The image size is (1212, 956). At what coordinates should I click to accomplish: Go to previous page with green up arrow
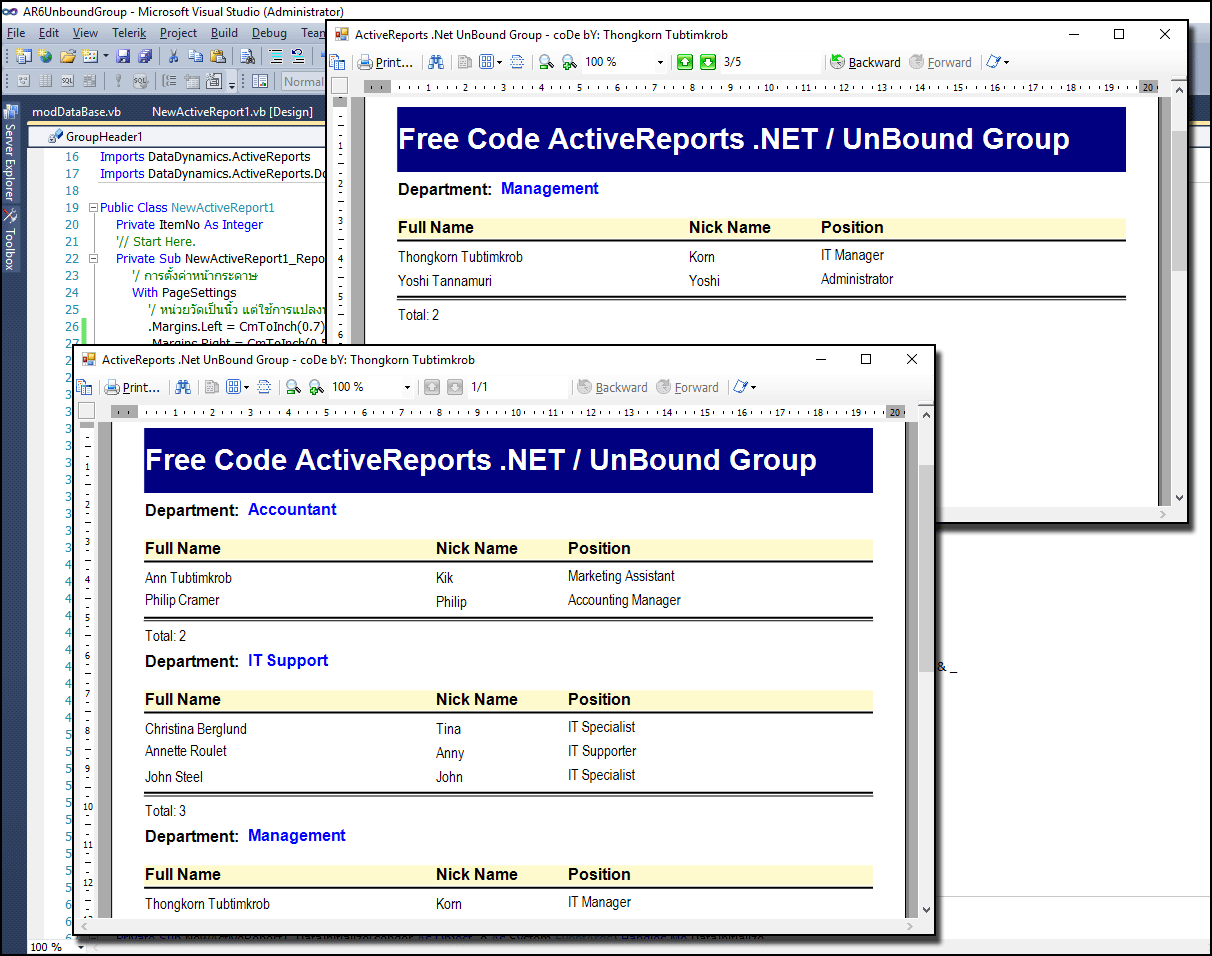click(x=685, y=62)
